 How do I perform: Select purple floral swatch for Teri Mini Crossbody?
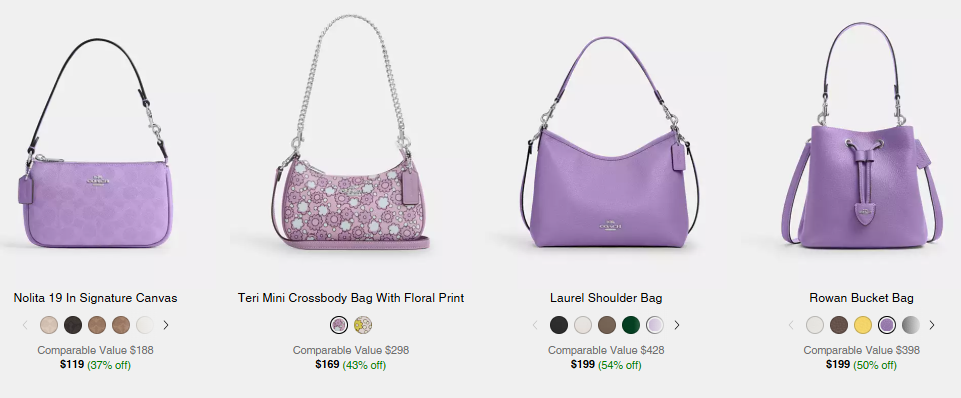click(x=339, y=325)
